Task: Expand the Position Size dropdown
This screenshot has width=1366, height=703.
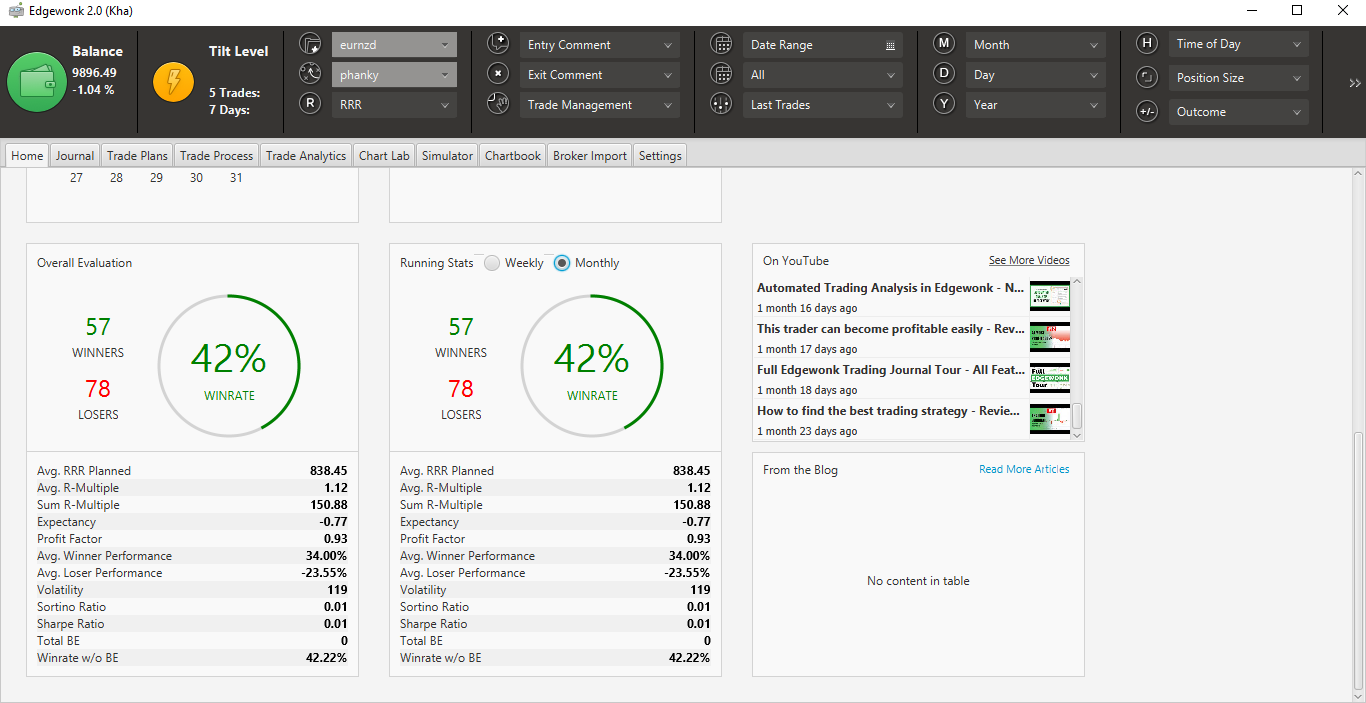Action: coord(1238,78)
